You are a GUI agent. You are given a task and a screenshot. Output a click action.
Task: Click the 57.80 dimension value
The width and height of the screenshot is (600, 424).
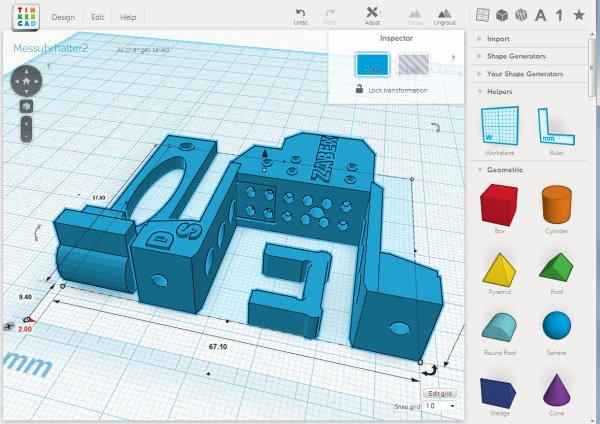click(99, 198)
